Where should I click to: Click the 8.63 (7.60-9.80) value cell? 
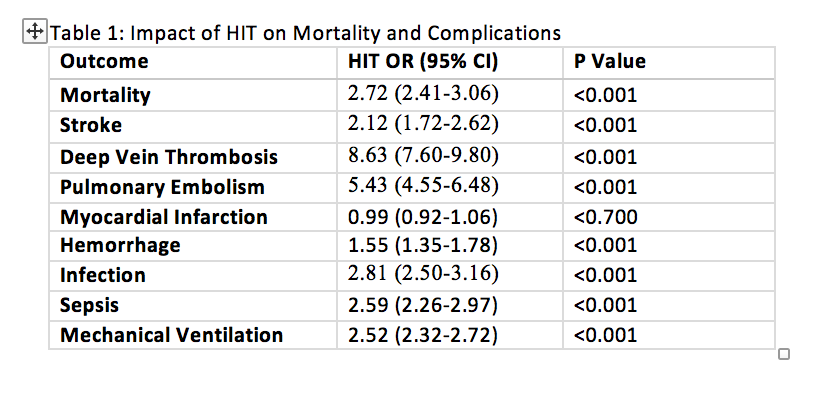450,158
